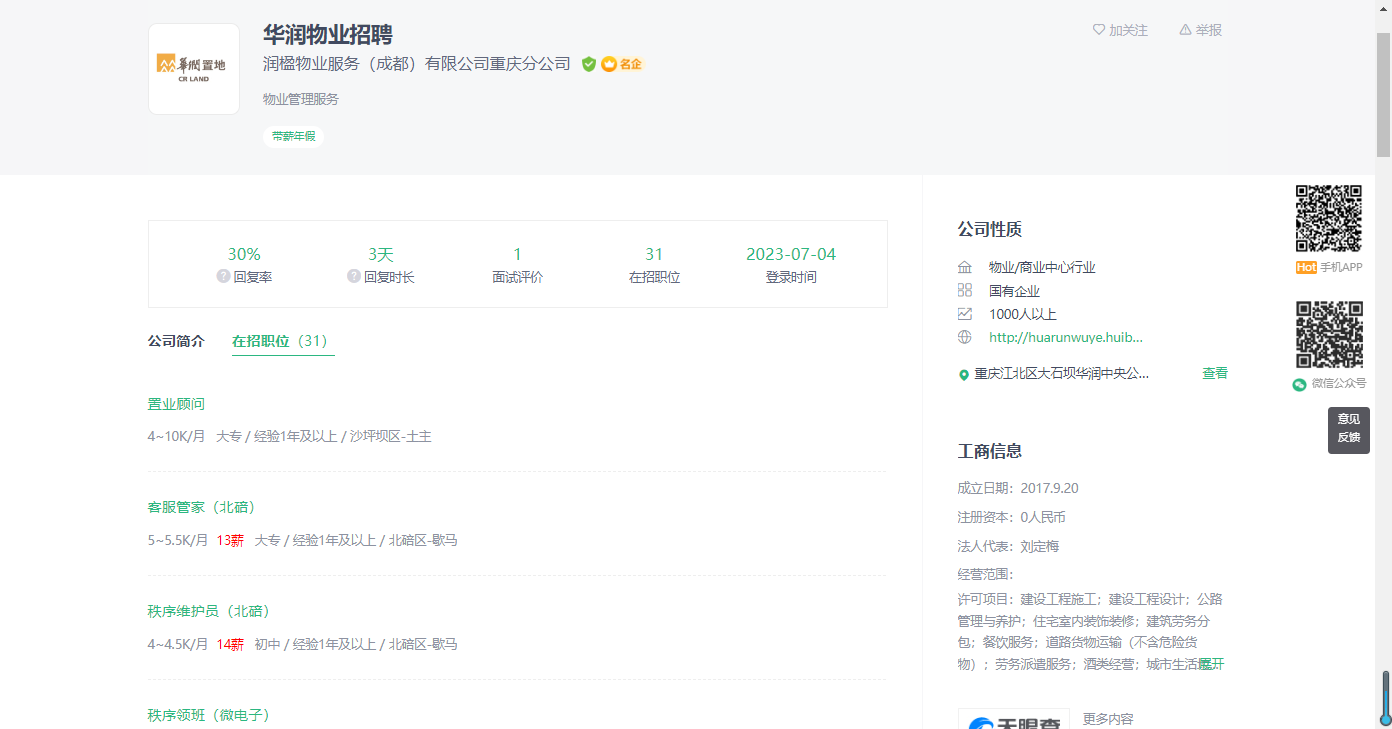The height and width of the screenshot is (729, 1392).
Task: Click 更多内容 link near 天眼查
Action: click(1108, 719)
